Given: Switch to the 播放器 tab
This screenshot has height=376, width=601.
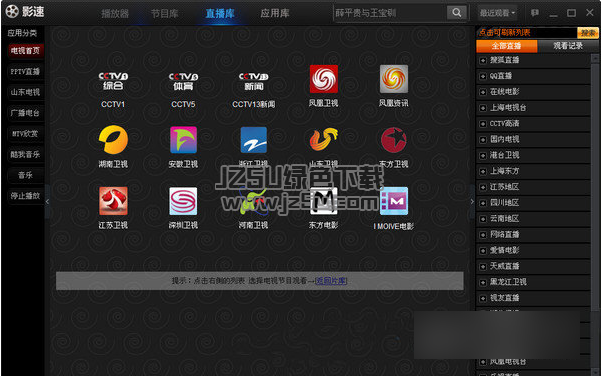Looking at the screenshot, I should tap(115, 14).
